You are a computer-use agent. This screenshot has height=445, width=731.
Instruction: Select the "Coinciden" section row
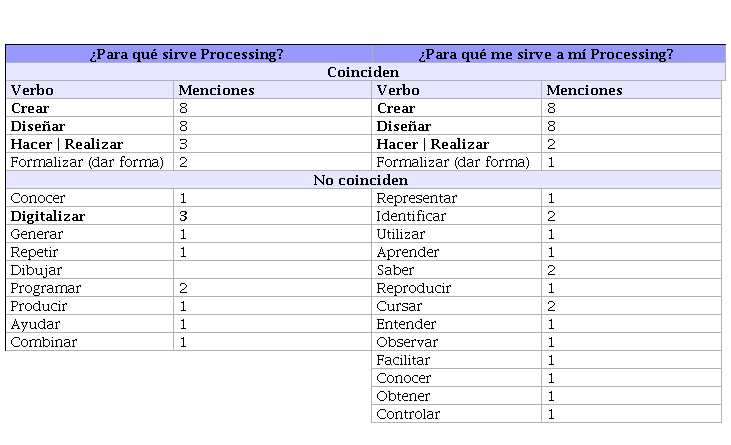coord(363,72)
